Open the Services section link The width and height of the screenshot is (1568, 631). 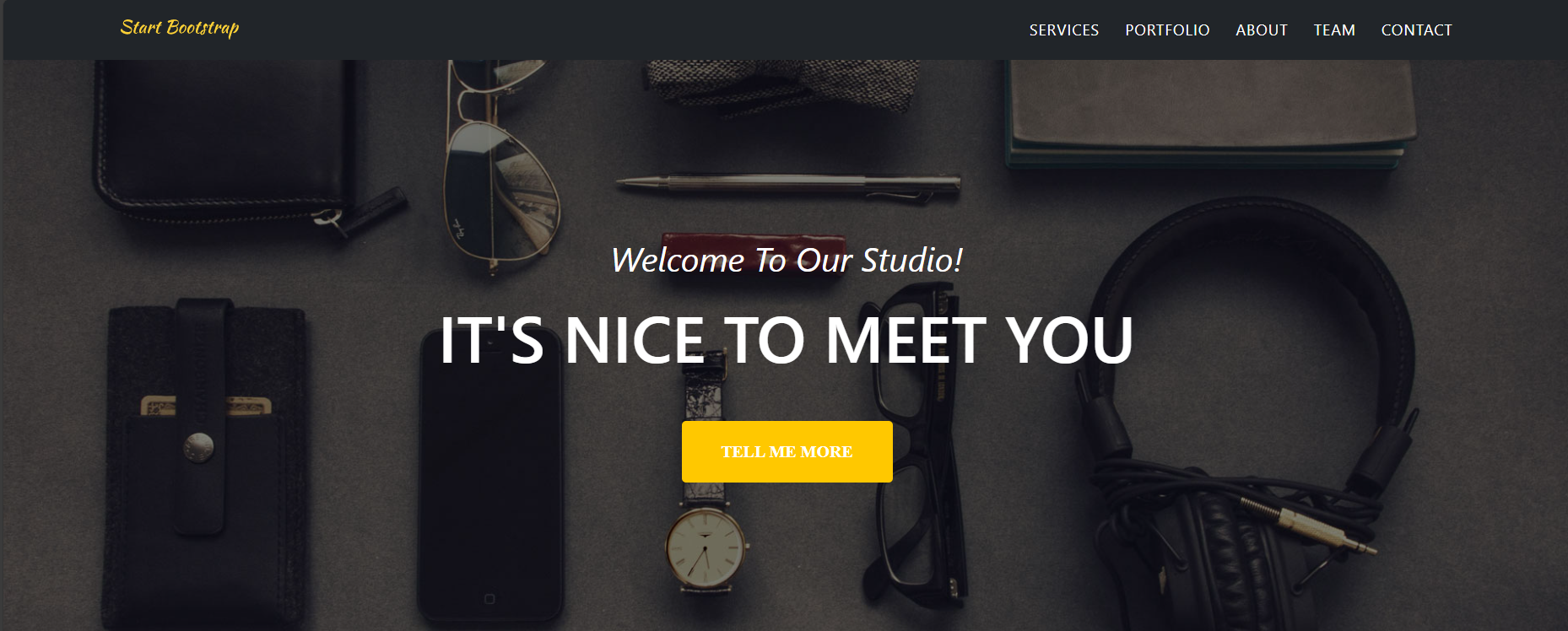1063,30
